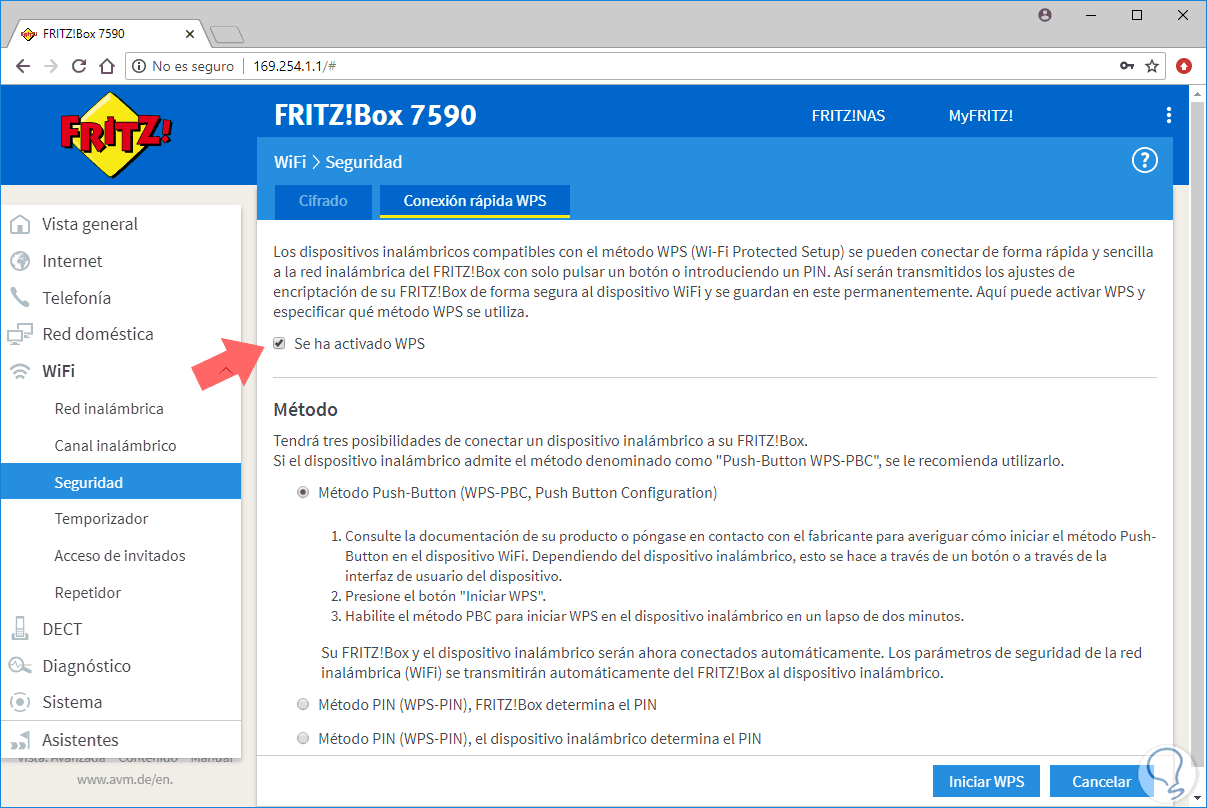Minimize the browser window
Image resolution: width=1207 pixels, height=808 pixels.
coord(1091,15)
